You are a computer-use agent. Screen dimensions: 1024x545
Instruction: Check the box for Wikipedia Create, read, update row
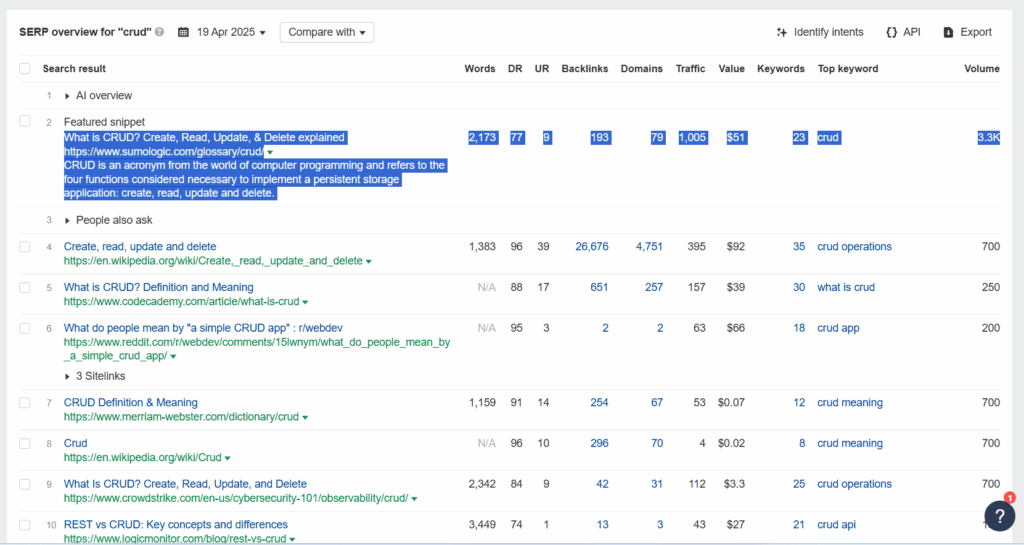25,247
